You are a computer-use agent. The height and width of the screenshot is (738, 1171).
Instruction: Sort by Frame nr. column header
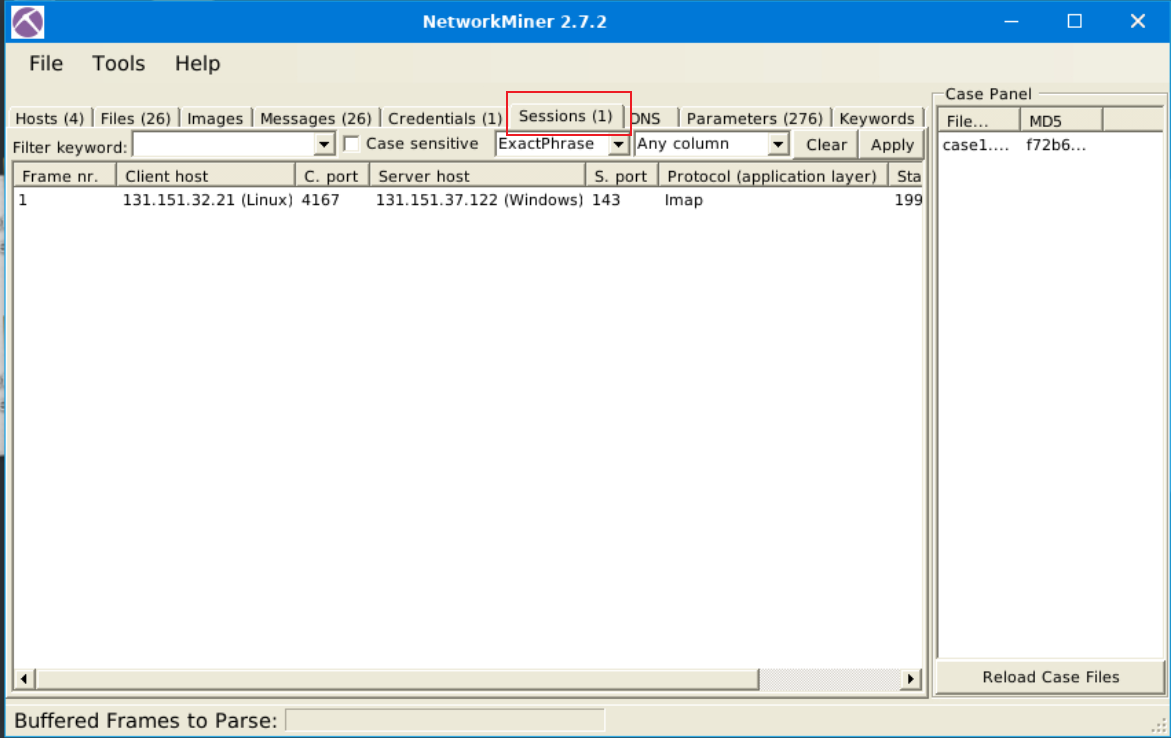click(x=65, y=176)
